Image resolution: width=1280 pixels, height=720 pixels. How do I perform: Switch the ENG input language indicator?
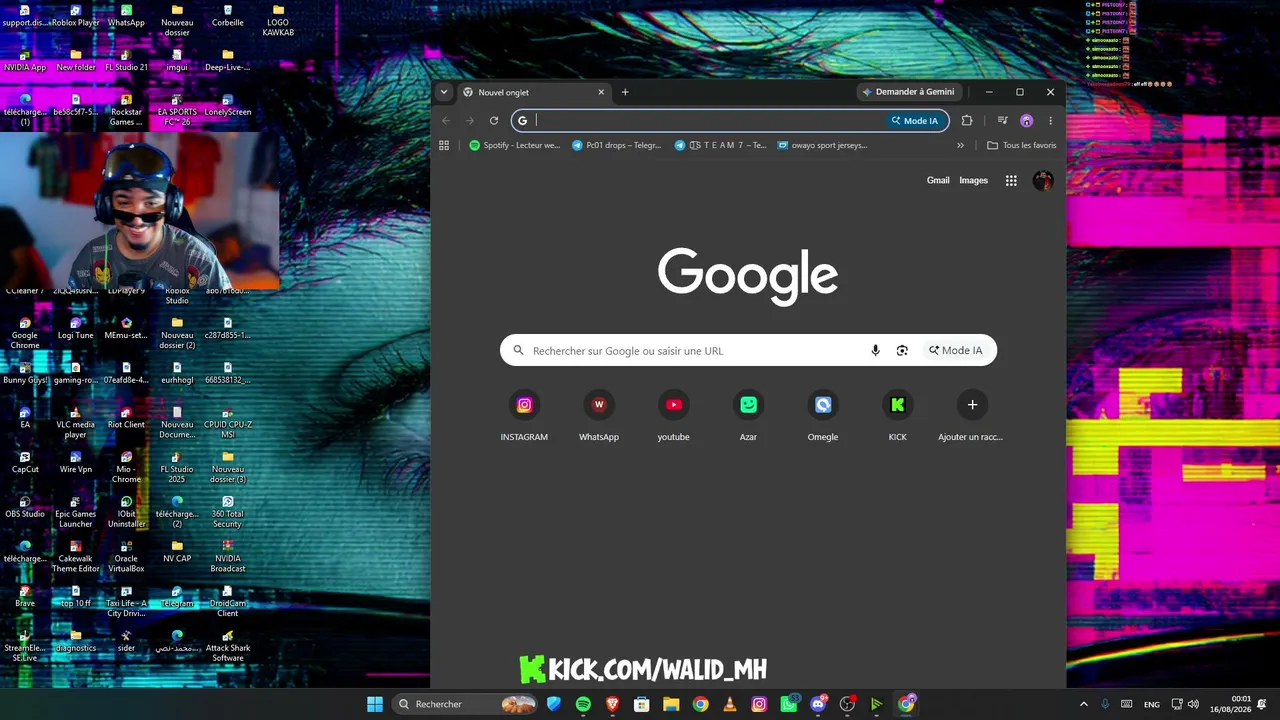click(1152, 704)
